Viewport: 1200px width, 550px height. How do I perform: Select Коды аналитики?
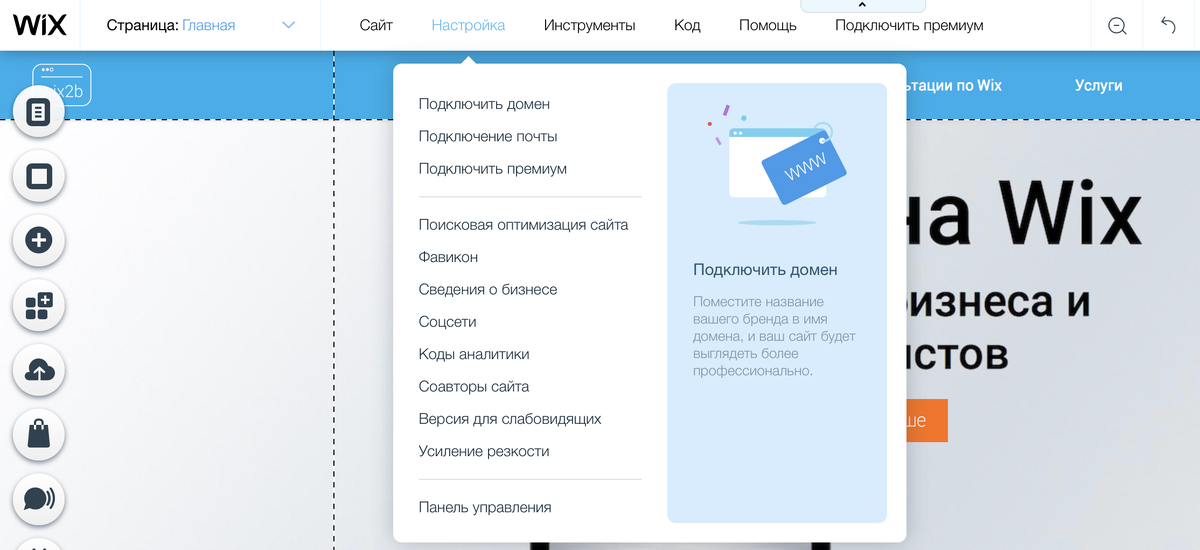click(474, 354)
